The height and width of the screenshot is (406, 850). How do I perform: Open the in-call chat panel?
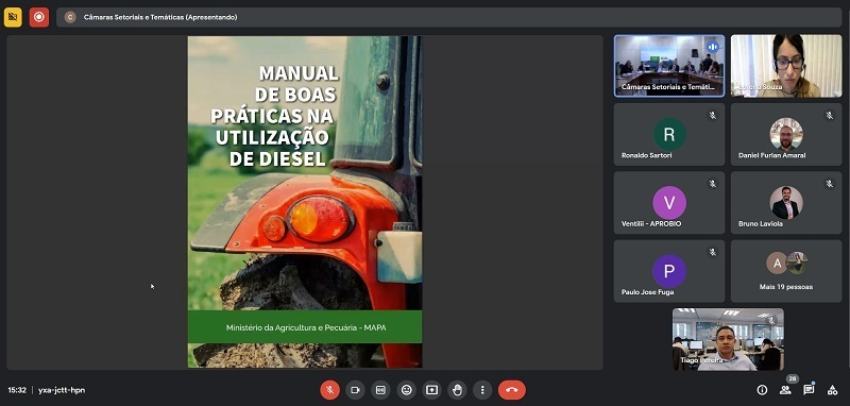click(809, 390)
